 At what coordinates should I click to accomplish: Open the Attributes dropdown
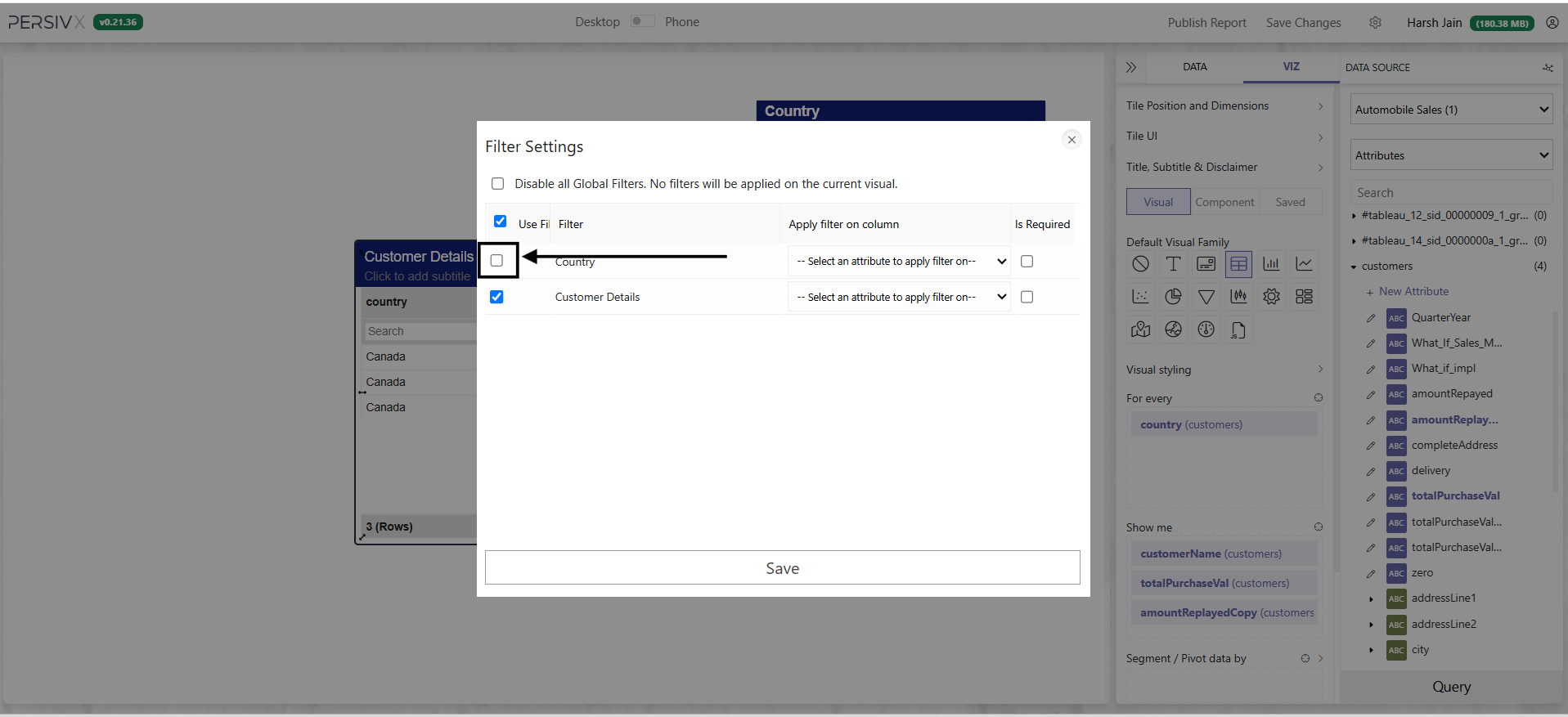click(1451, 155)
